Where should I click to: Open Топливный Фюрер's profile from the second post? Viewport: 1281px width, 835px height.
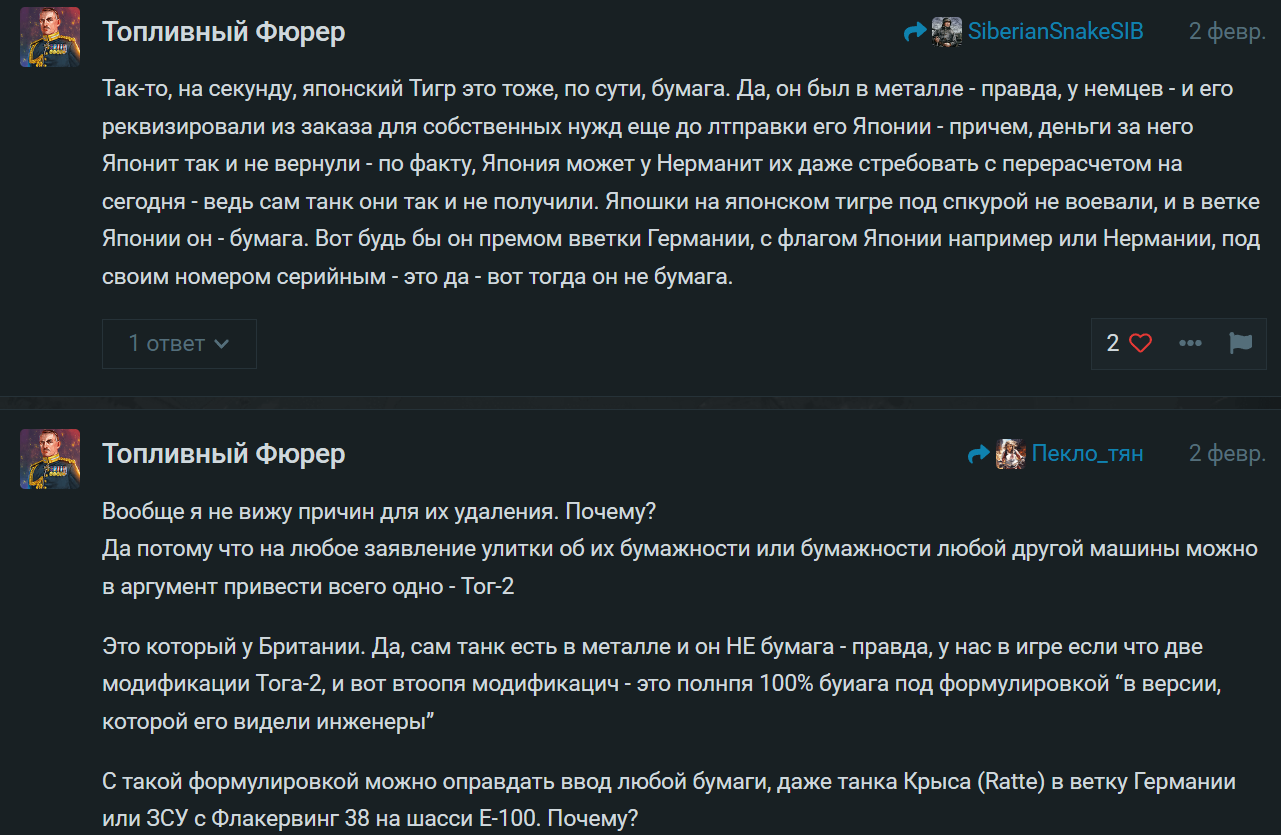coord(223,454)
